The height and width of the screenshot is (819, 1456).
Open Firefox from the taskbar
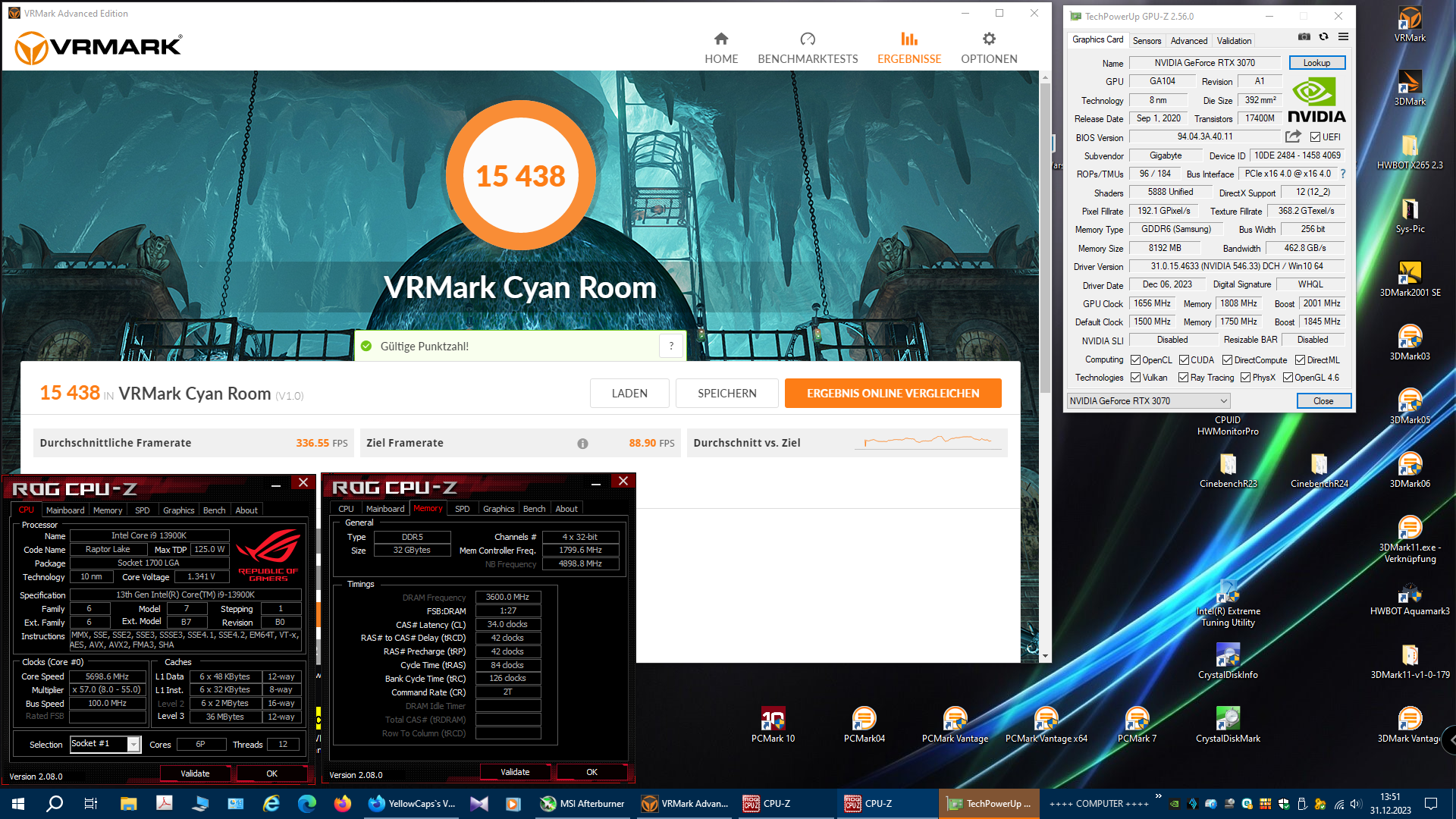pyautogui.click(x=343, y=804)
